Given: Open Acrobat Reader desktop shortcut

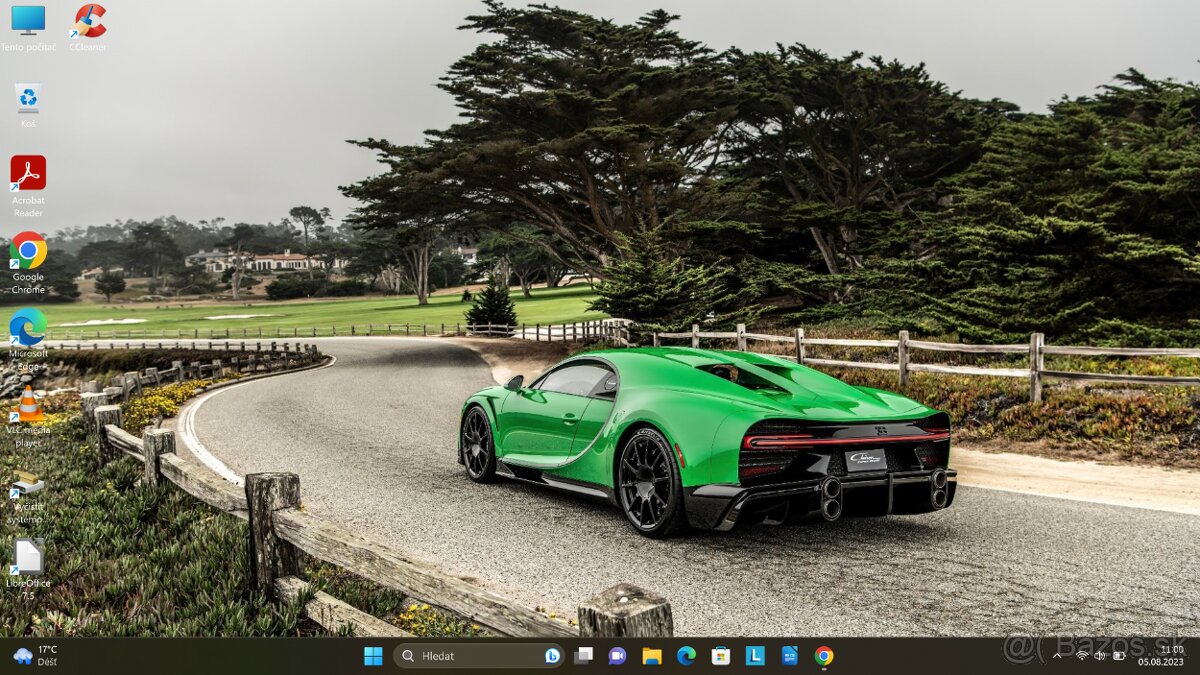Looking at the screenshot, I should point(28,174).
